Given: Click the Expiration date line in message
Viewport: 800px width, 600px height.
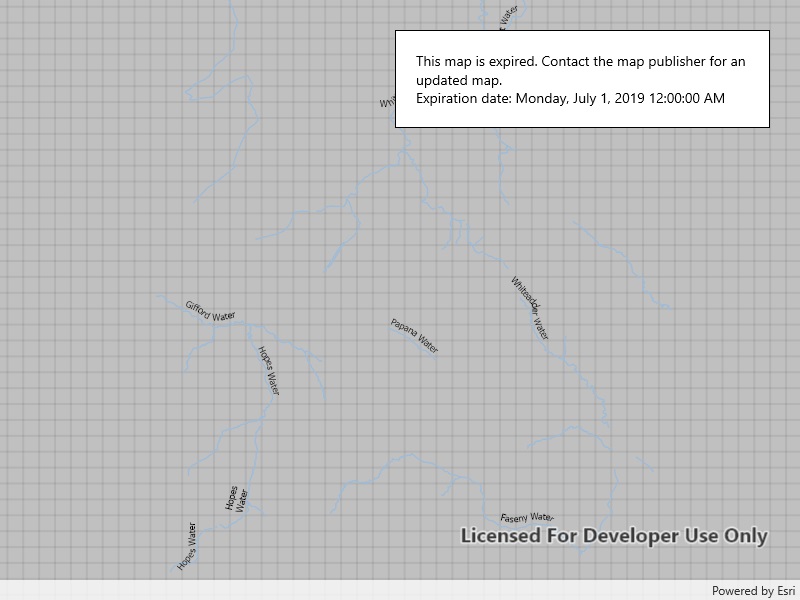Looking at the screenshot, I should coord(570,98).
